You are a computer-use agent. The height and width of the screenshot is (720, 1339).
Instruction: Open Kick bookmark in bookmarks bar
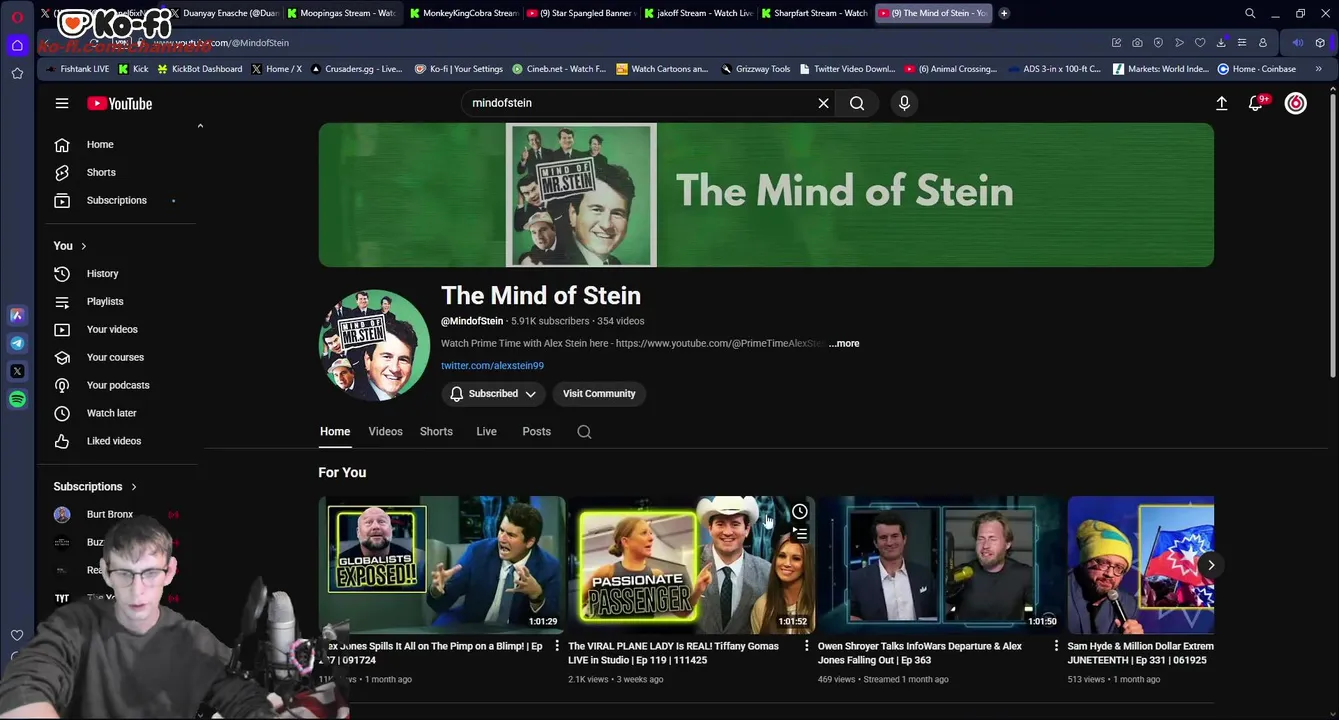[x=133, y=69]
